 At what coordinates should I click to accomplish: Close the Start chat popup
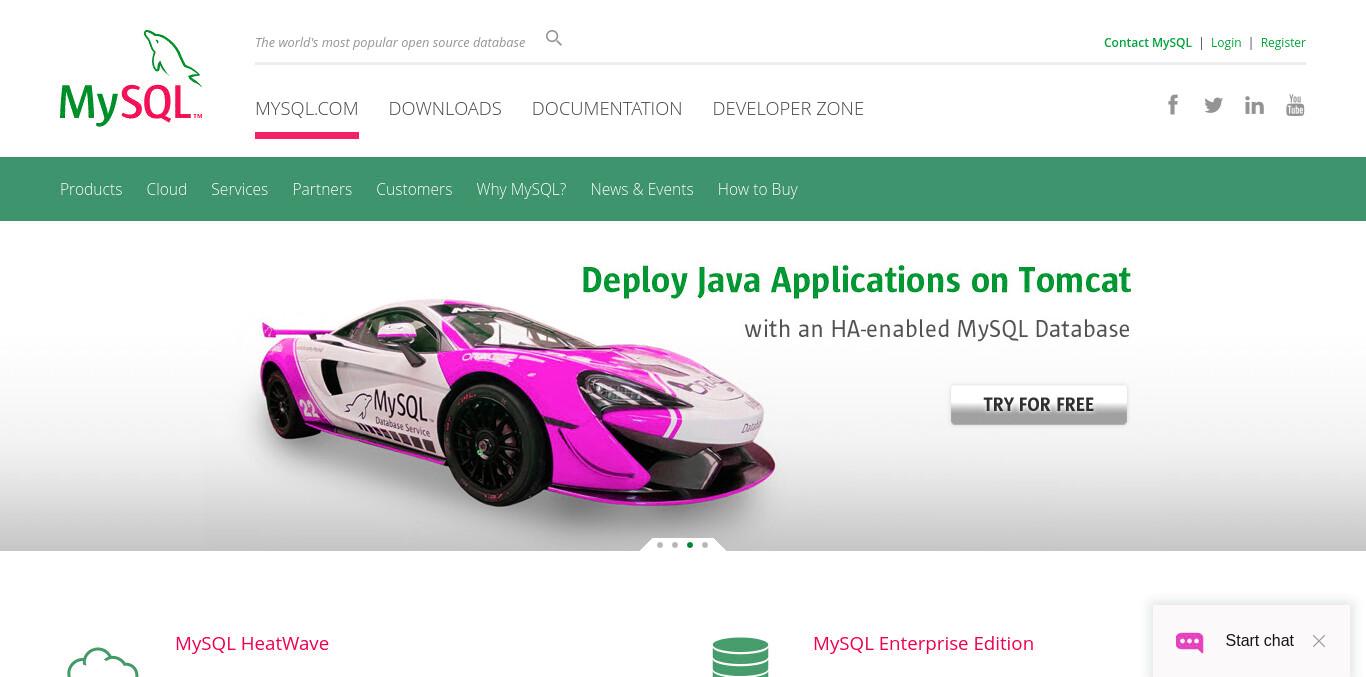point(1319,641)
